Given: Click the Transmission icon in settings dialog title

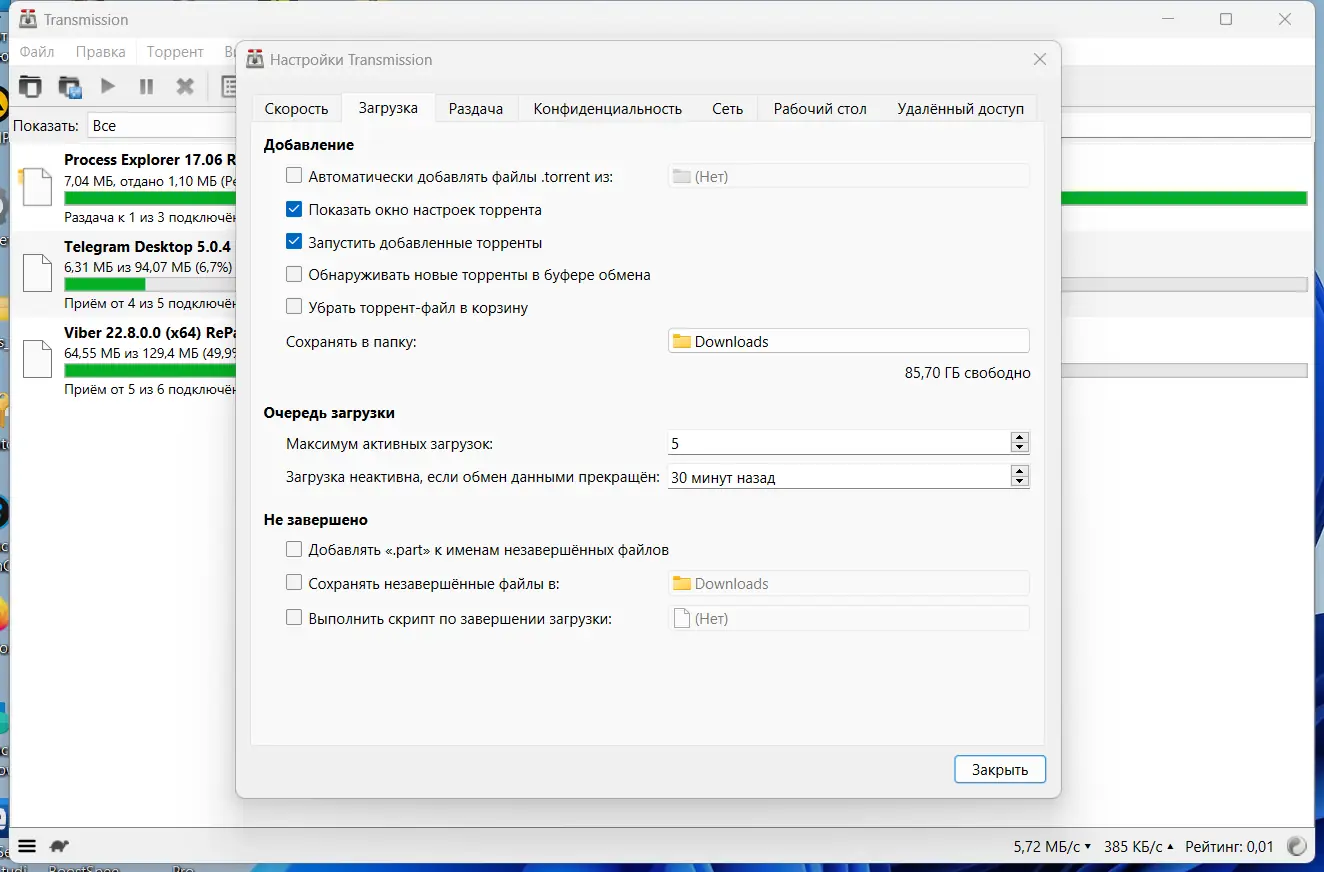Looking at the screenshot, I should pos(255,60).
